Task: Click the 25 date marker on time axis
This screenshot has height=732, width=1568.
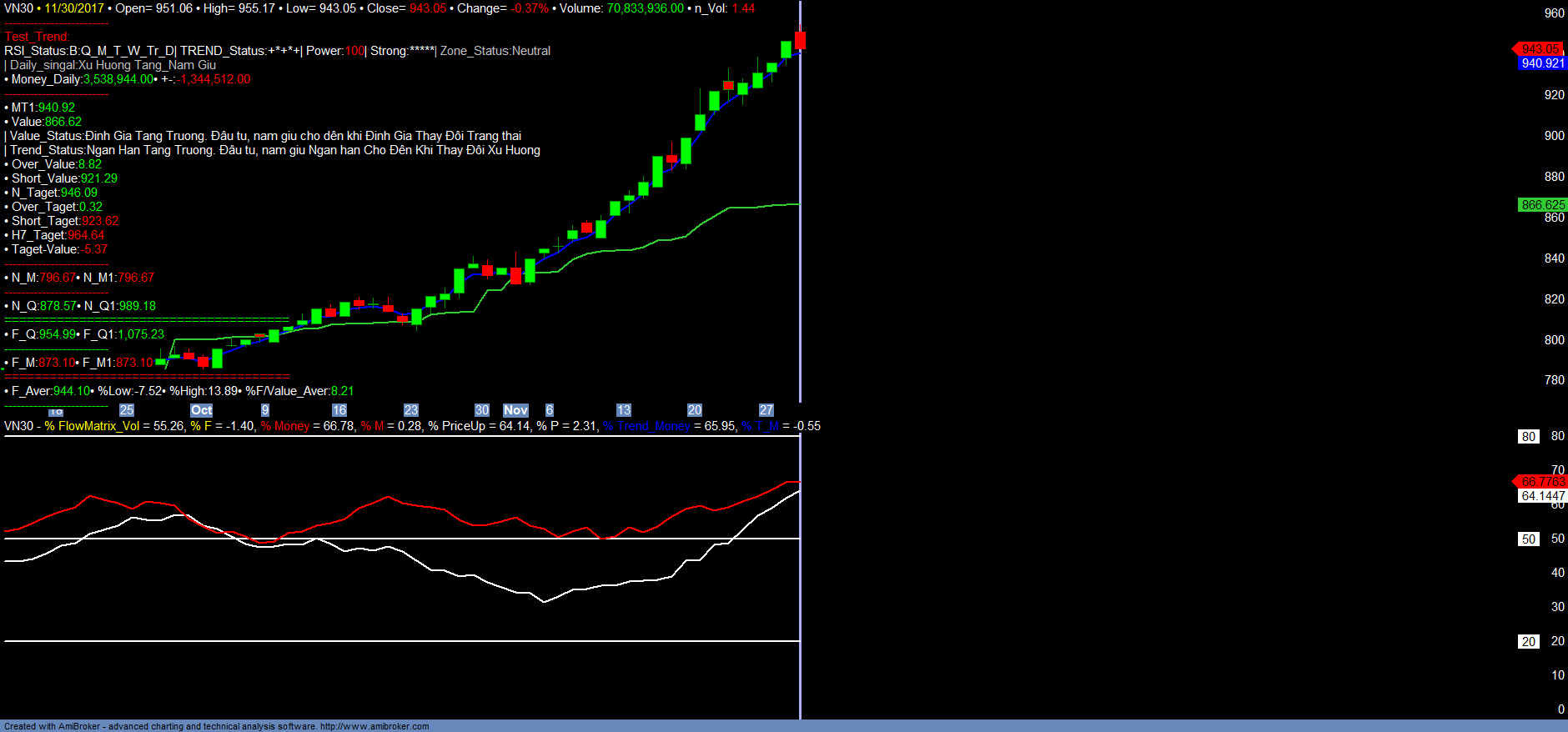Action: point(127,410)
